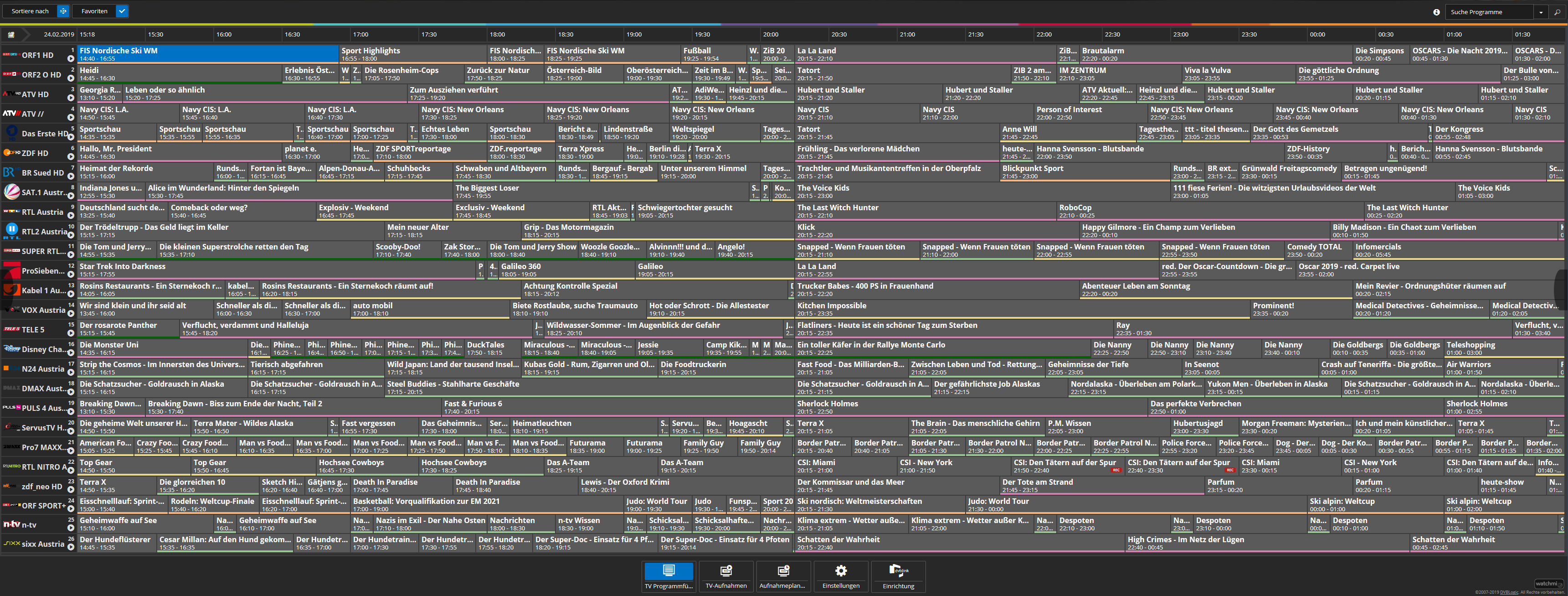Play zdf_neo HD channel via play icon

[71, 490]
